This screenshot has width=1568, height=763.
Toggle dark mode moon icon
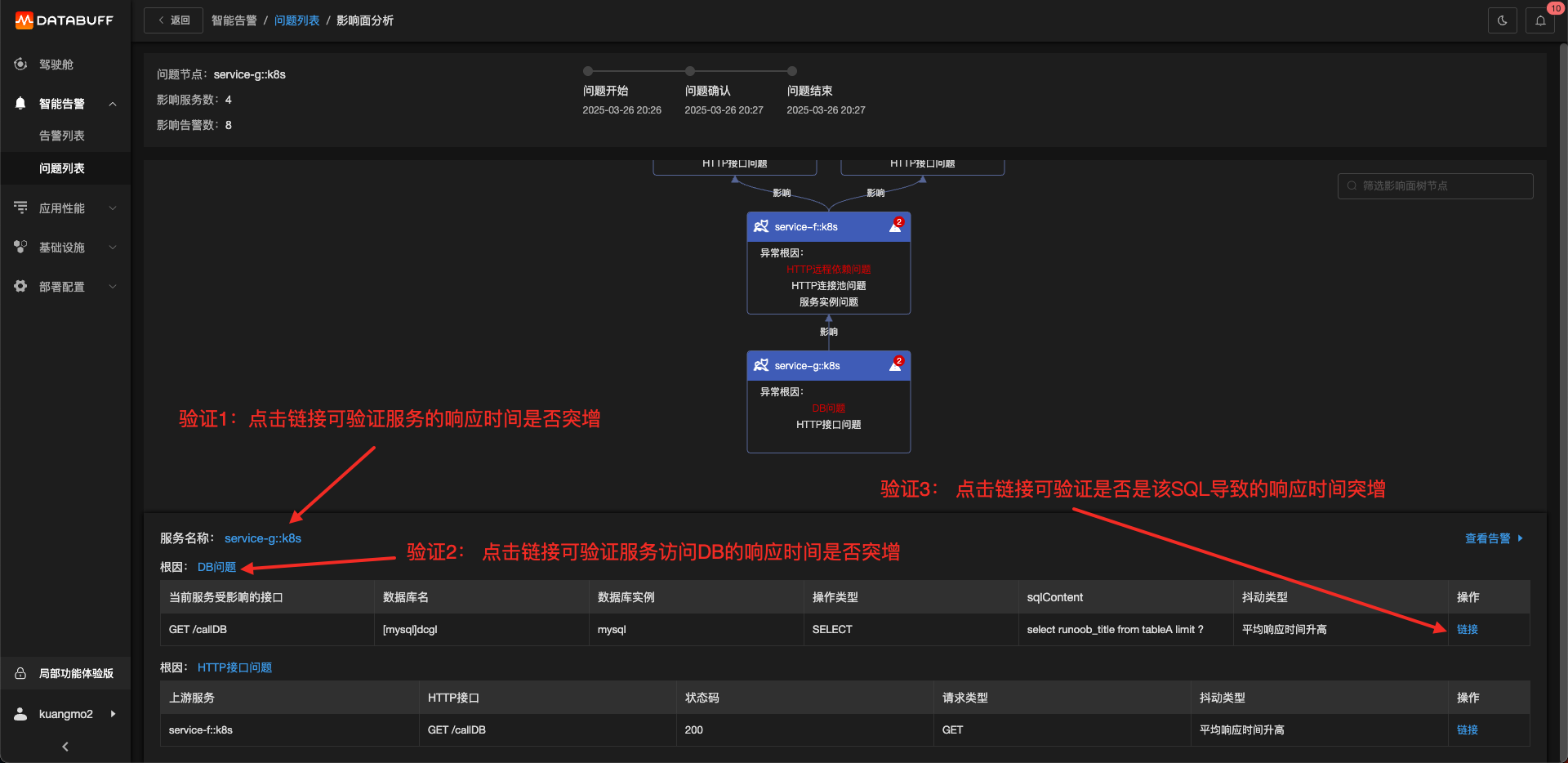[x=1502, y=20]
